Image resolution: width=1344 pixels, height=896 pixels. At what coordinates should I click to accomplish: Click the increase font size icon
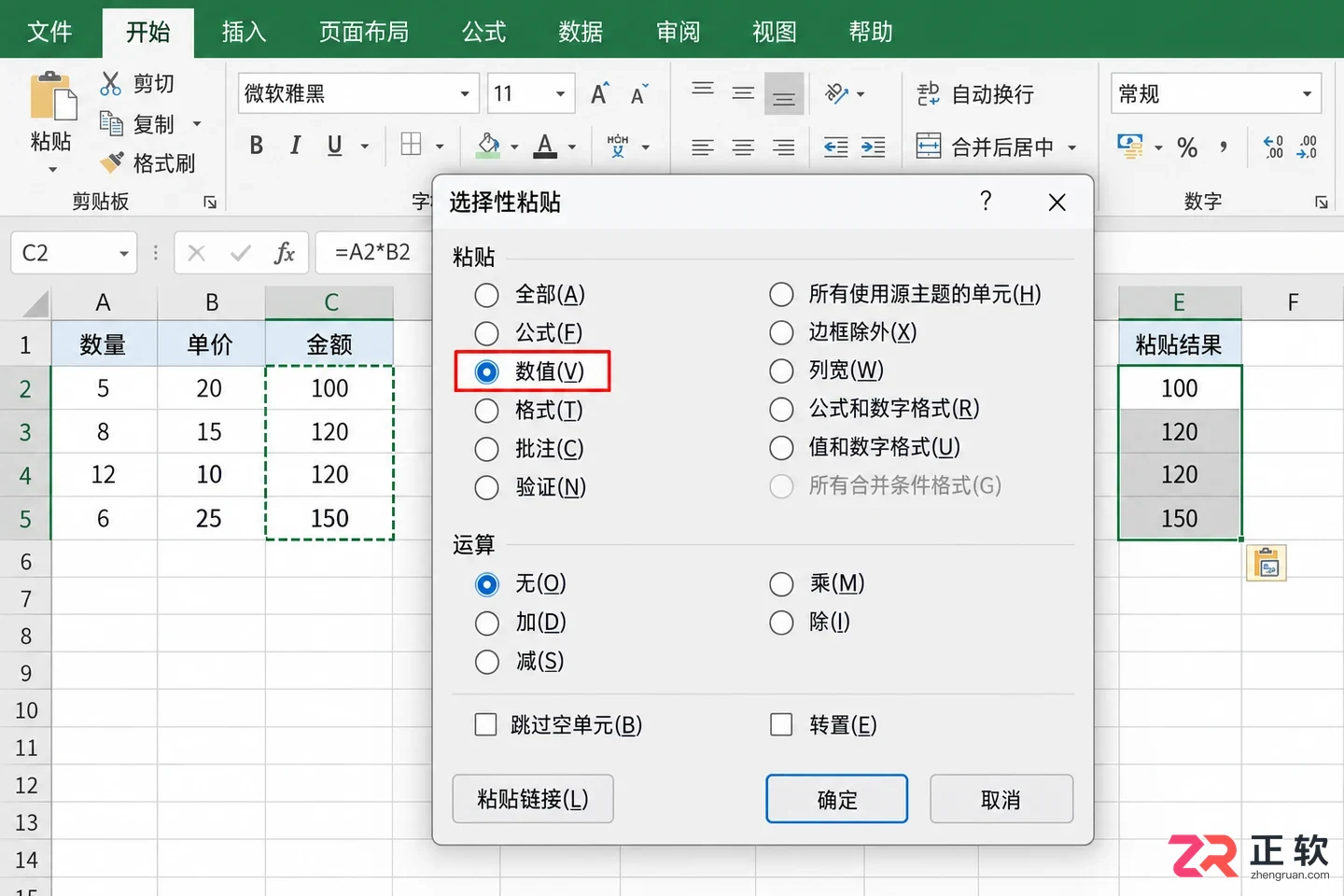click(600, 94)
